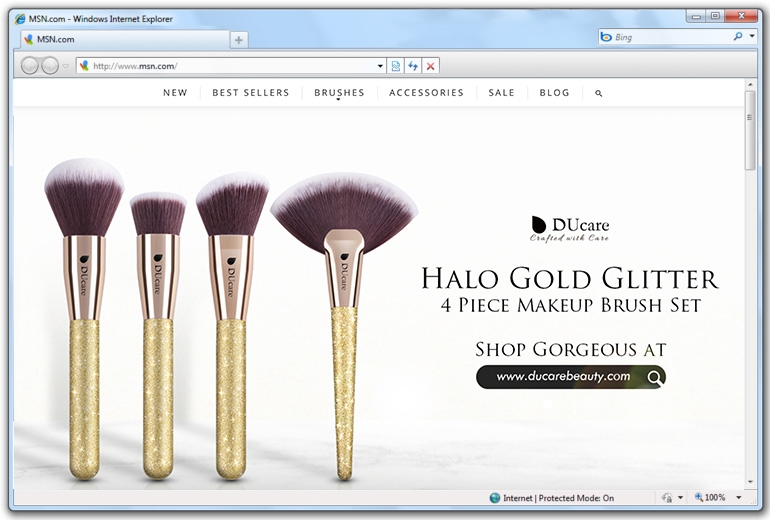Viewport: 770px width, 520px height.
Task: Click the magnifier in ducarebeauty.com pill
Action: point(654,377)
